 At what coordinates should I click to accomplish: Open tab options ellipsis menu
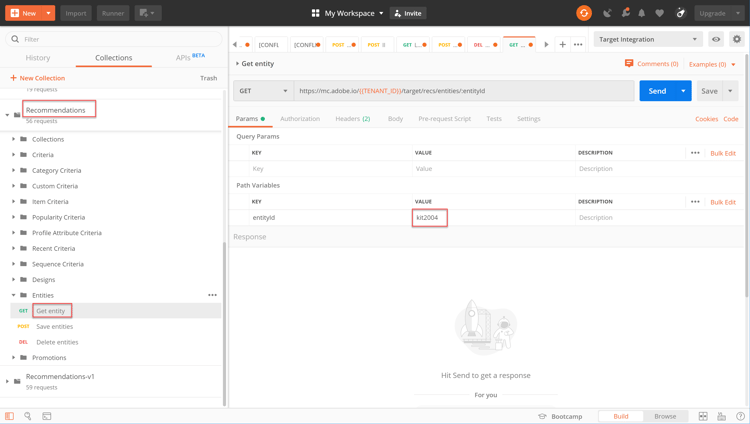coord(578,45)
